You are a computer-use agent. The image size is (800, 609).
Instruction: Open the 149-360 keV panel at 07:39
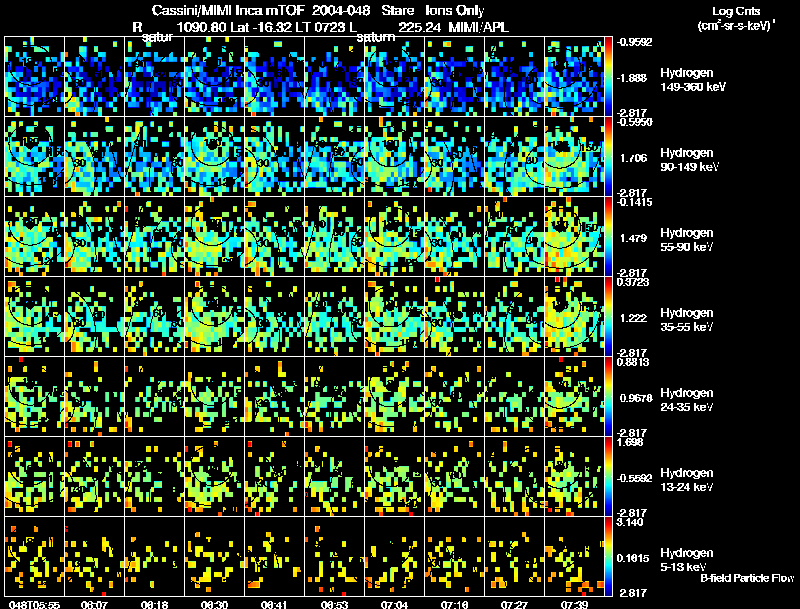tap(574, 77)
